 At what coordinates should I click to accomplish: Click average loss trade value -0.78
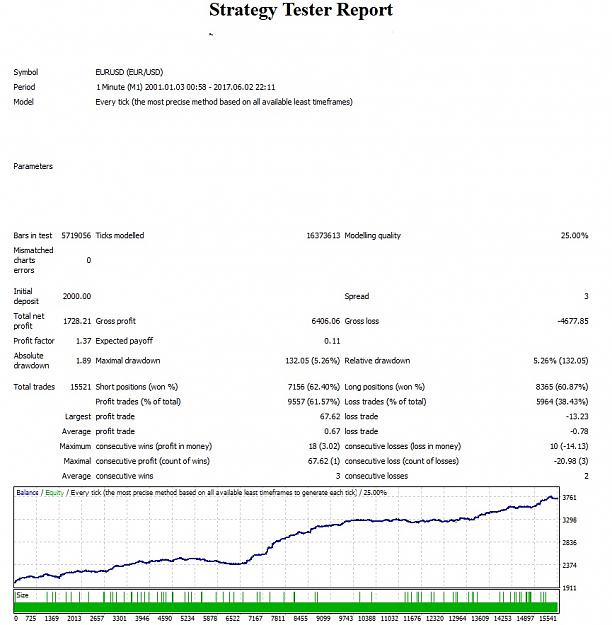click(x=579, y=431)
